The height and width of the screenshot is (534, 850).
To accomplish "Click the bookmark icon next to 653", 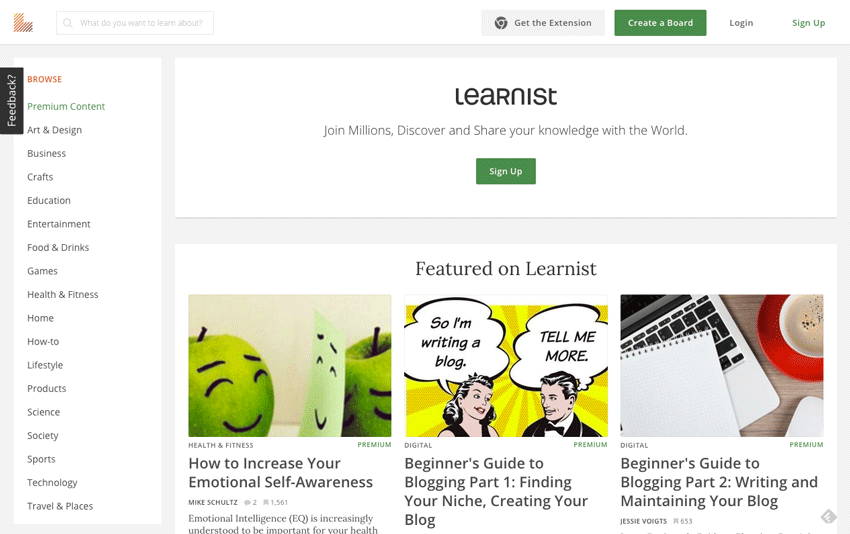I will point(676,521).
